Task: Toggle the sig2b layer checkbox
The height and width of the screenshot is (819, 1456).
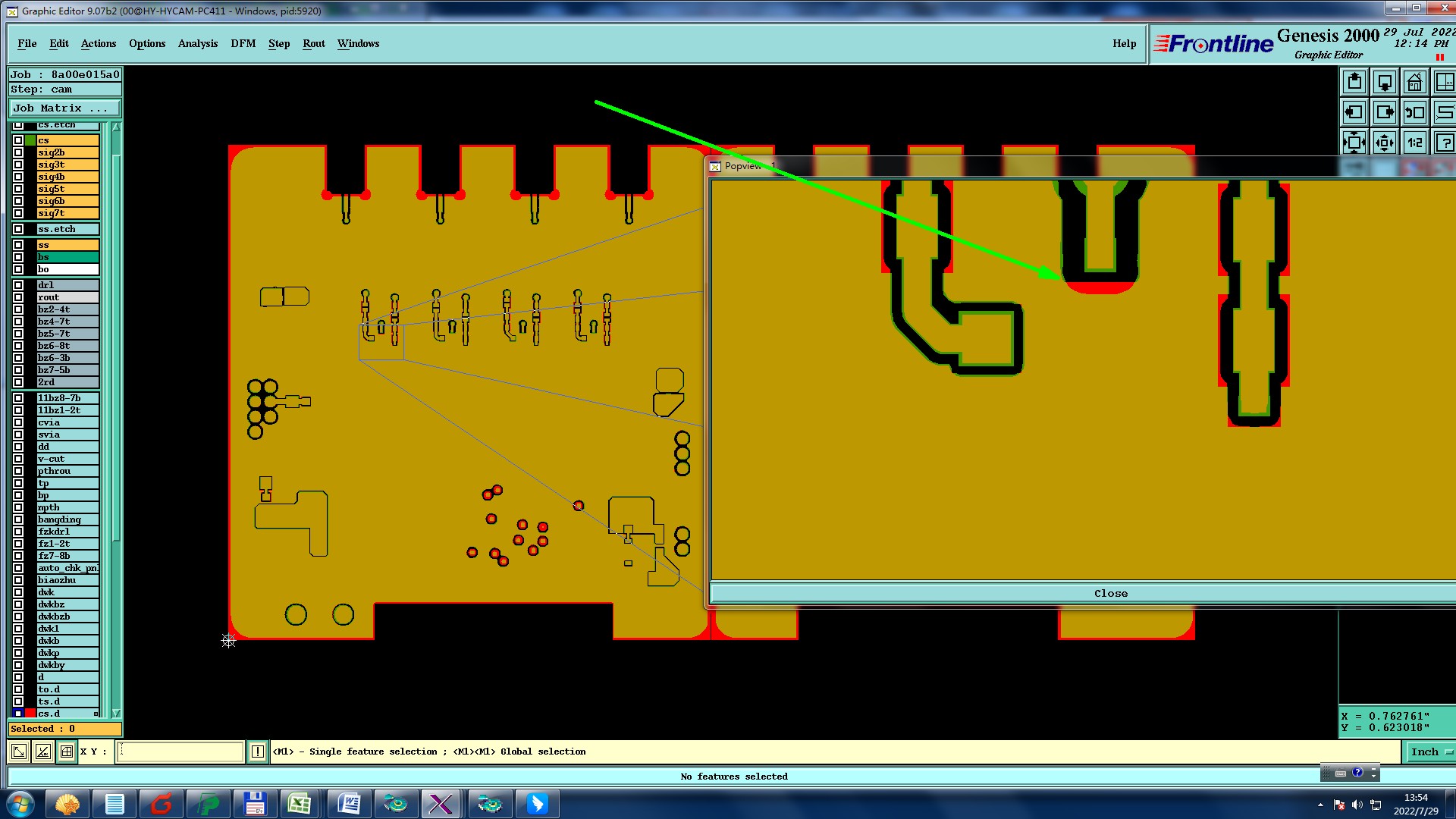Action: (x=18, y=152)
